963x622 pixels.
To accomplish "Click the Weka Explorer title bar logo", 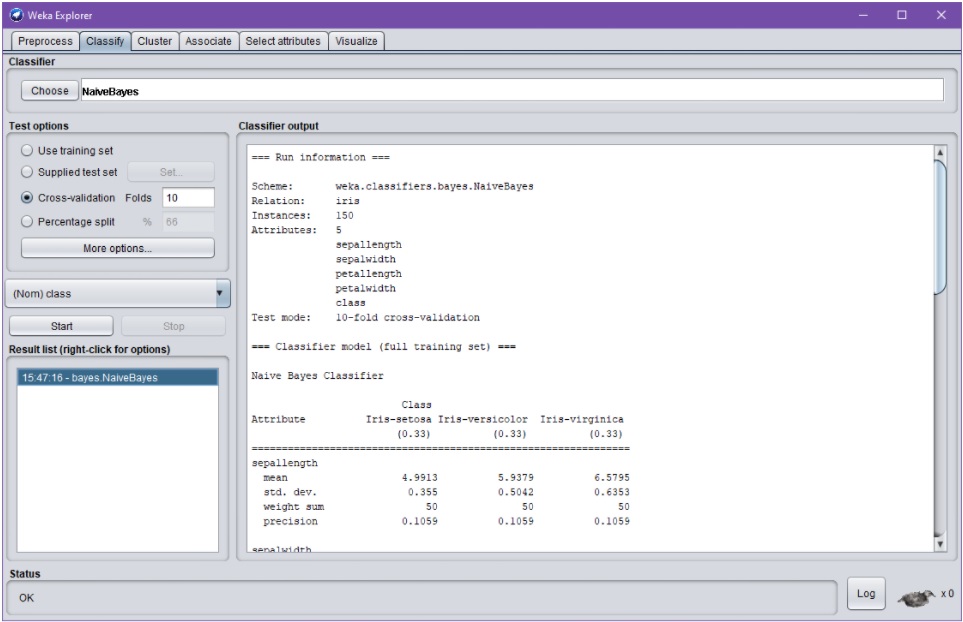I will click(16, 15).
